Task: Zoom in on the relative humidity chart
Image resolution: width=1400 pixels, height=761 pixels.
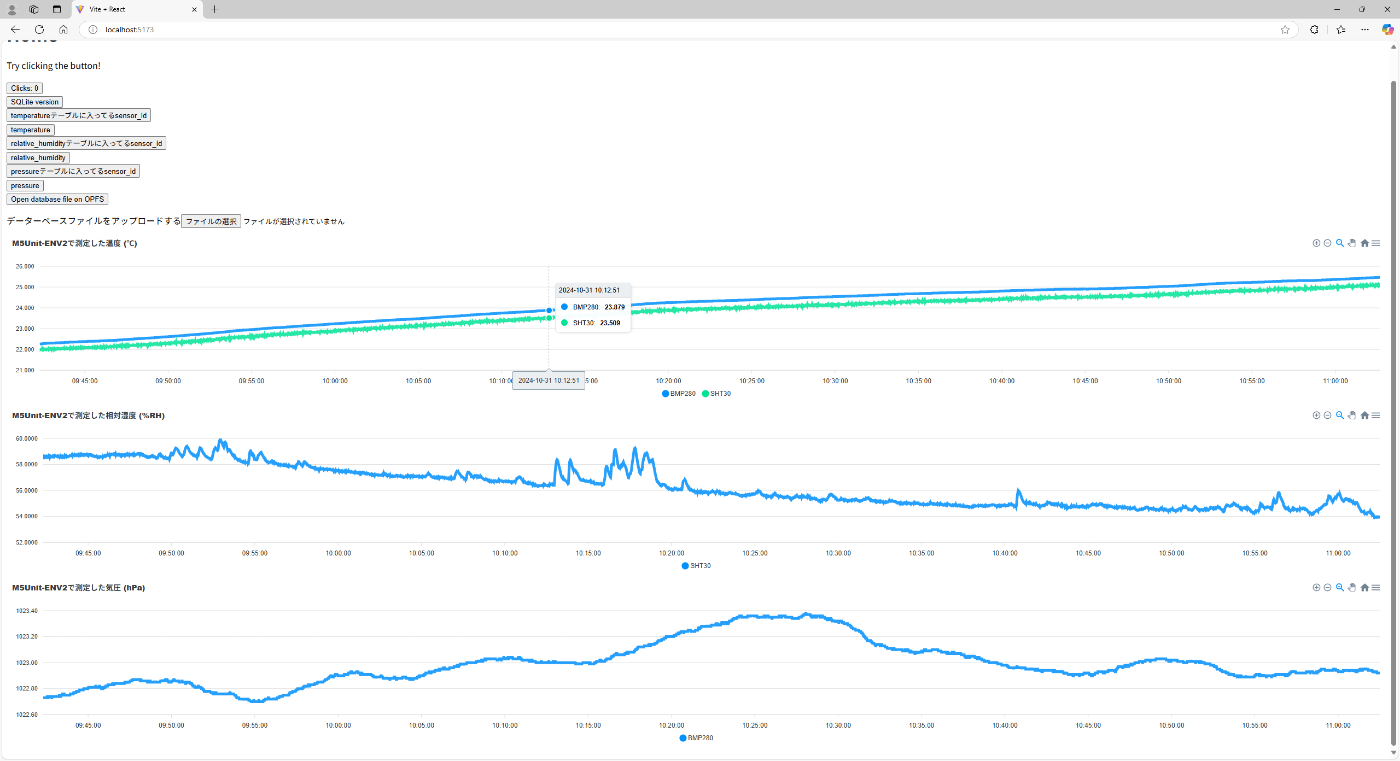Action: pyautogui.click(x=1316, y=415)
